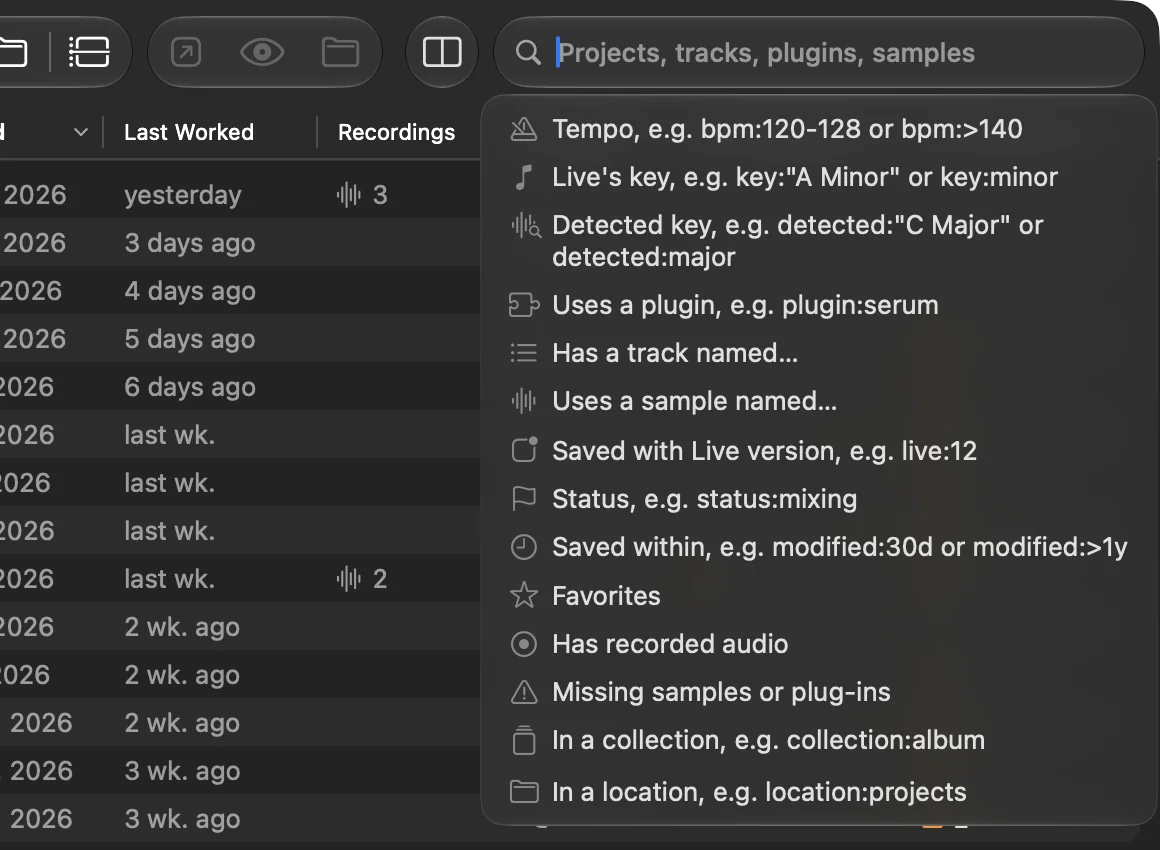Viewport: 1160px width, 850px height.
Task: Choose the Uses a sample named suggestion
Action: [x=818, y=402]
